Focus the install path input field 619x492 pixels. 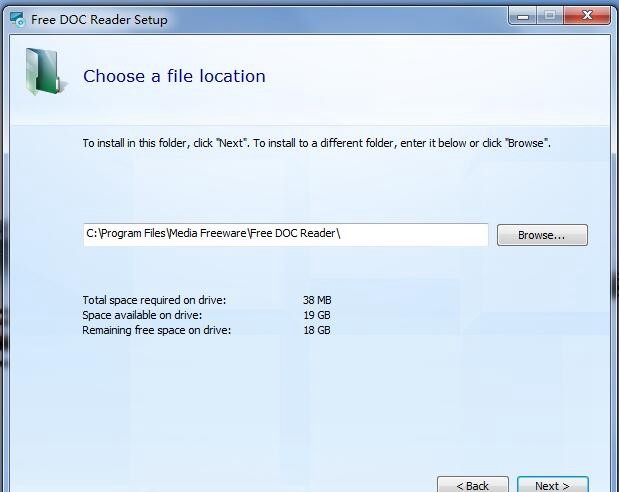[x=286, y=235]
